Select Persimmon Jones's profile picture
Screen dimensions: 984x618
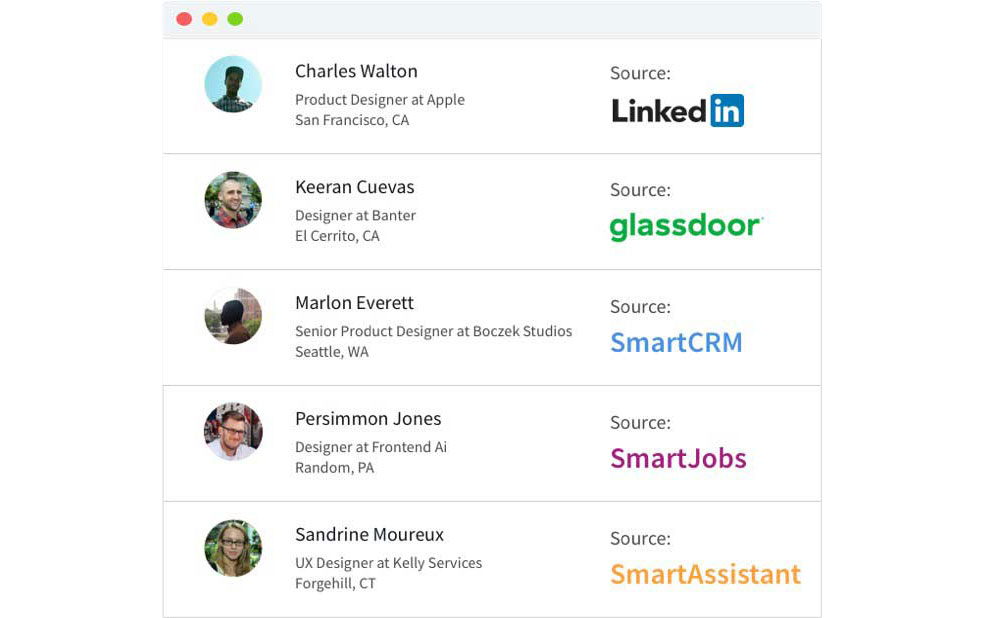pyautogui.click(x=233, y=432)
